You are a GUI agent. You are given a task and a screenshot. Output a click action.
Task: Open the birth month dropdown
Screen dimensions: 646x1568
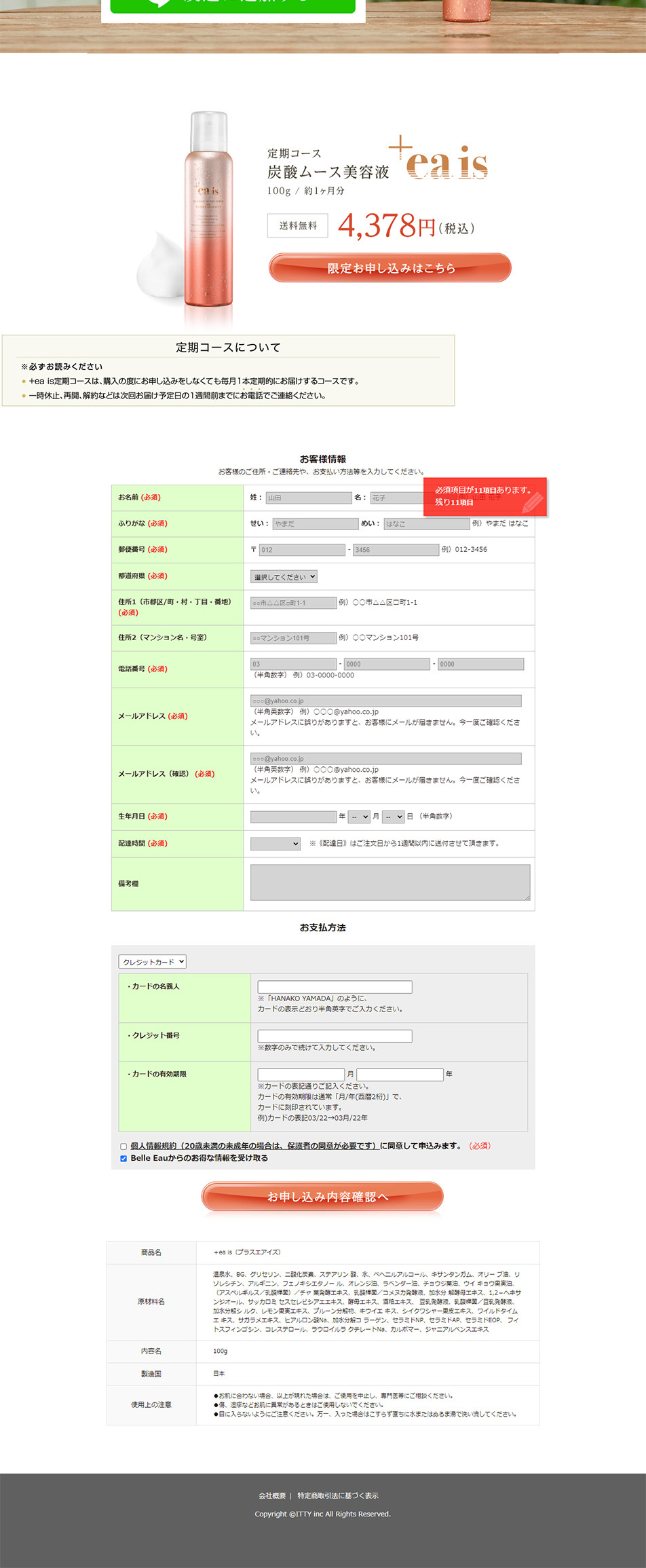click(359, 817)
